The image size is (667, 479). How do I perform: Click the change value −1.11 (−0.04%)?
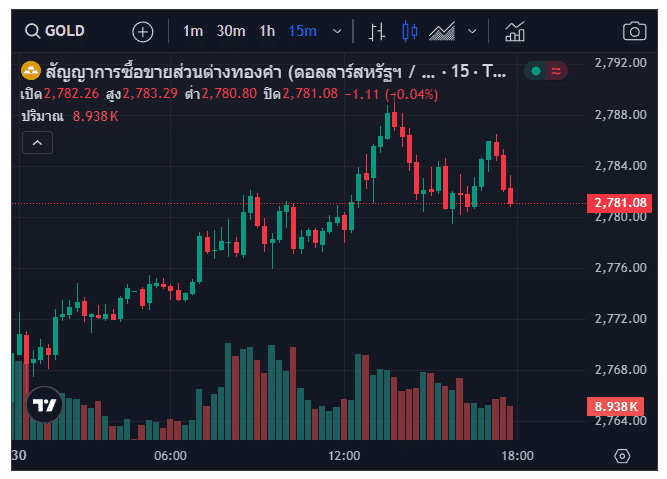click(x=391, y=94)
